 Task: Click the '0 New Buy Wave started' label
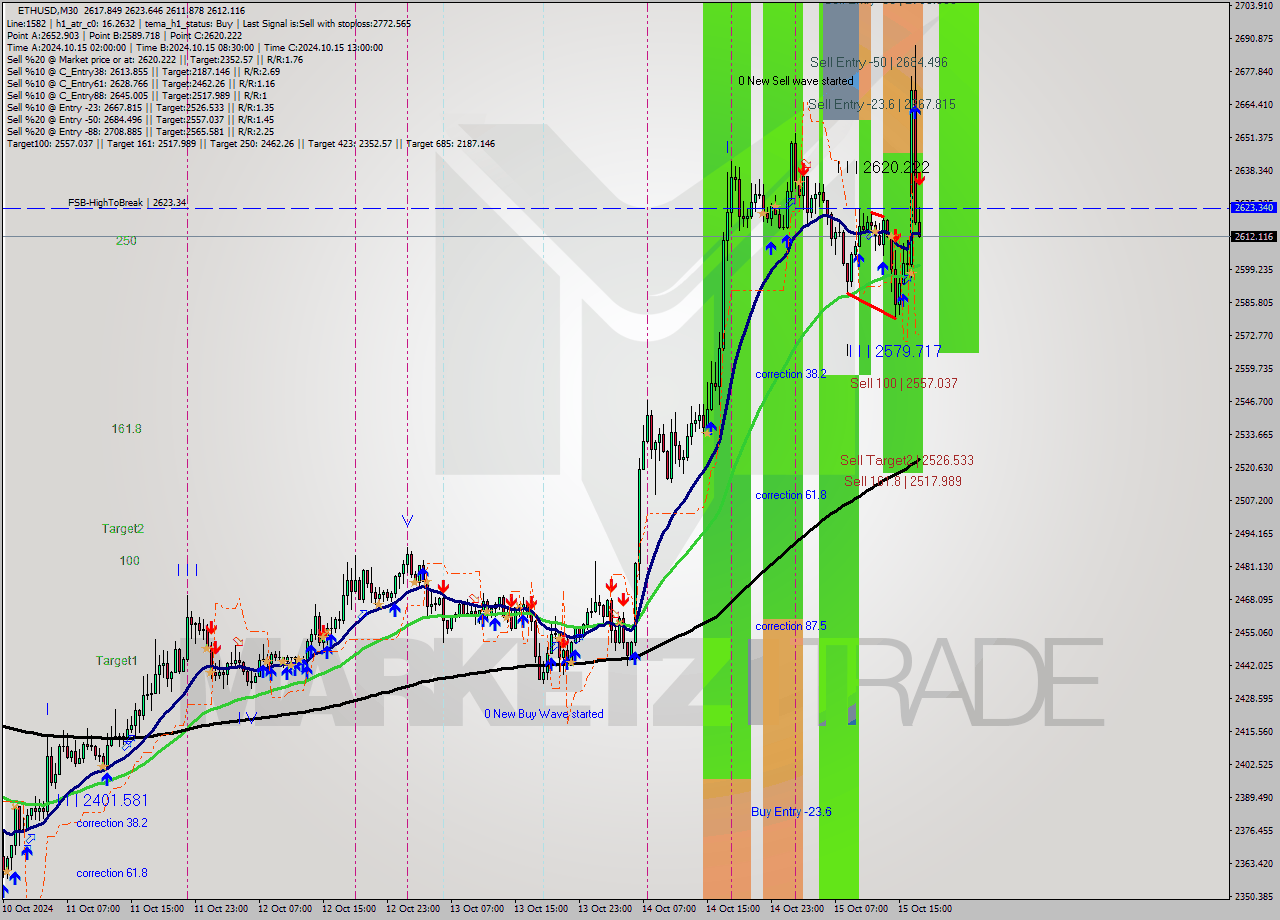click(x=544, y=714)
